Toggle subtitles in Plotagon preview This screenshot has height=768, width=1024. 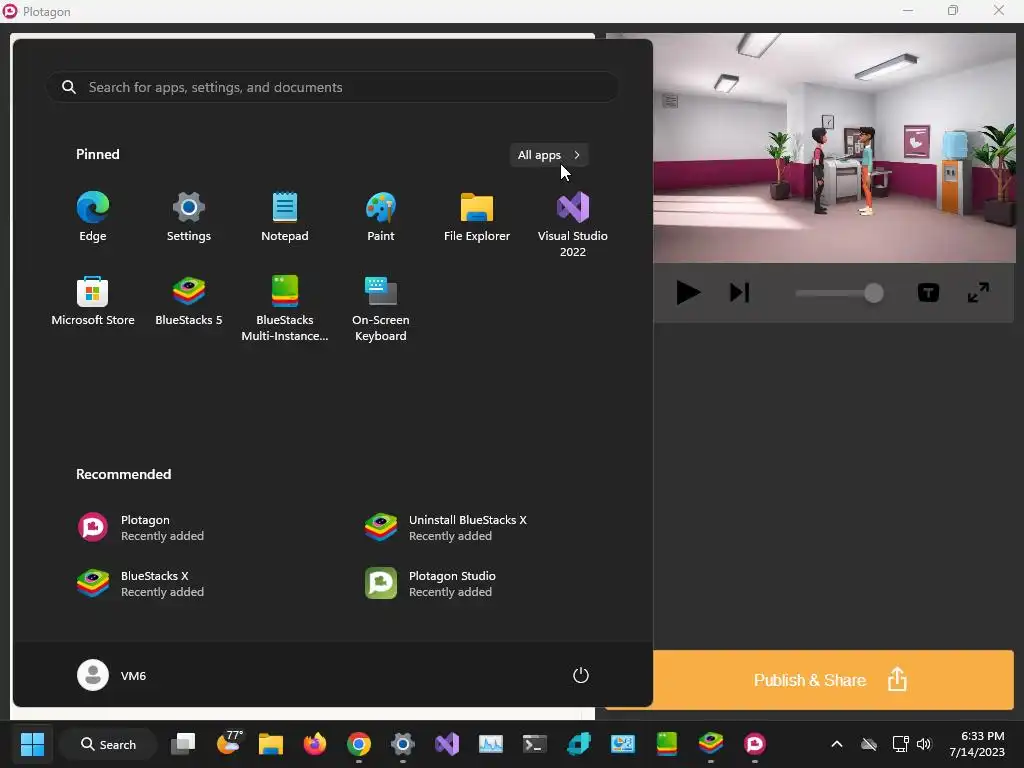pos(928,293)
